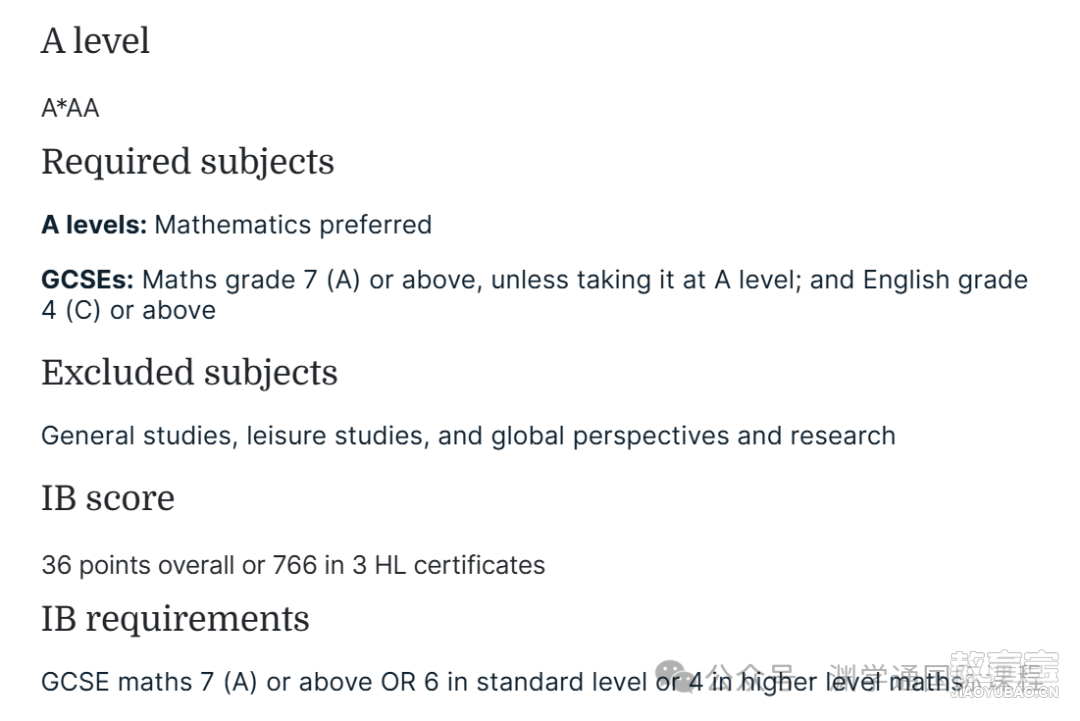The height and width of the screenshot is (721, 1080).
Task: Click the 766 in 3 HL certificates text
Action: [x=408, y=565]
